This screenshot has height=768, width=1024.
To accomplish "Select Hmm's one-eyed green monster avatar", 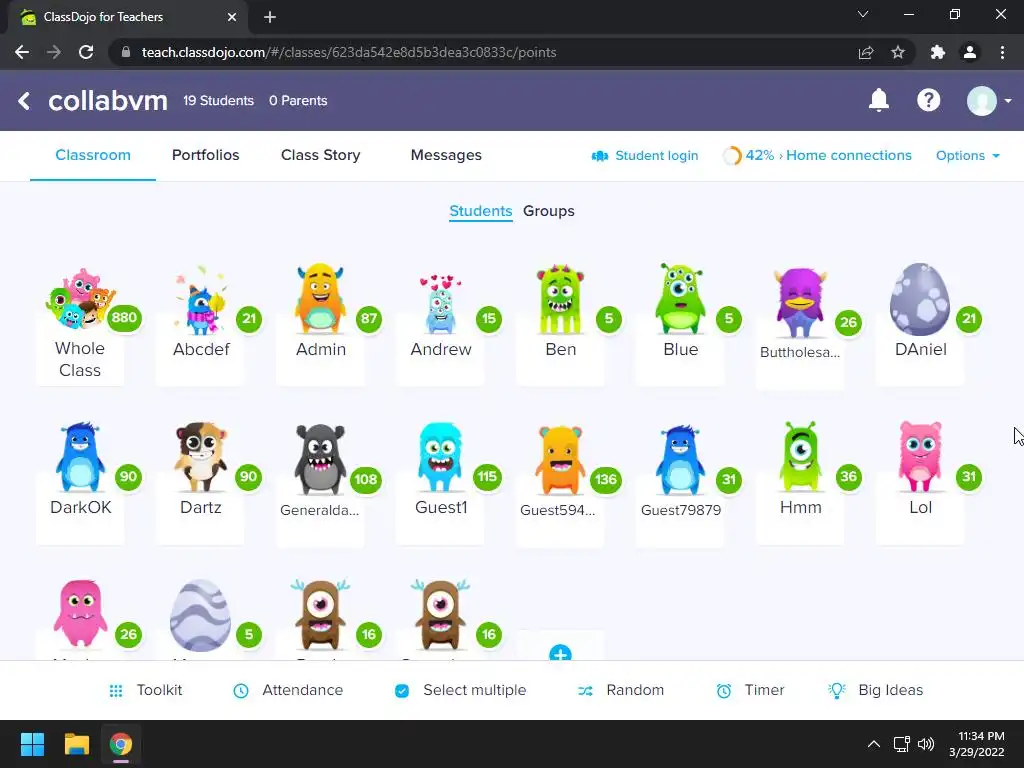I will (801, 457).
